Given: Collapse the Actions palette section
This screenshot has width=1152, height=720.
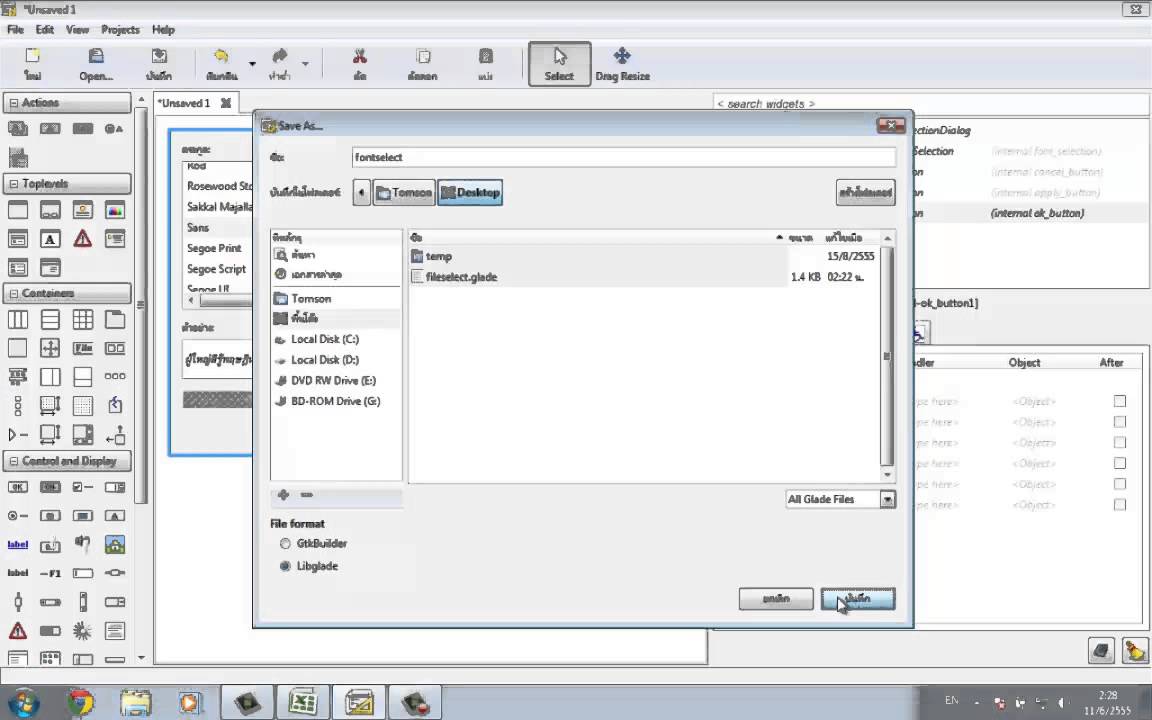Looking at the screenshot, I should [x=14, y=103].
